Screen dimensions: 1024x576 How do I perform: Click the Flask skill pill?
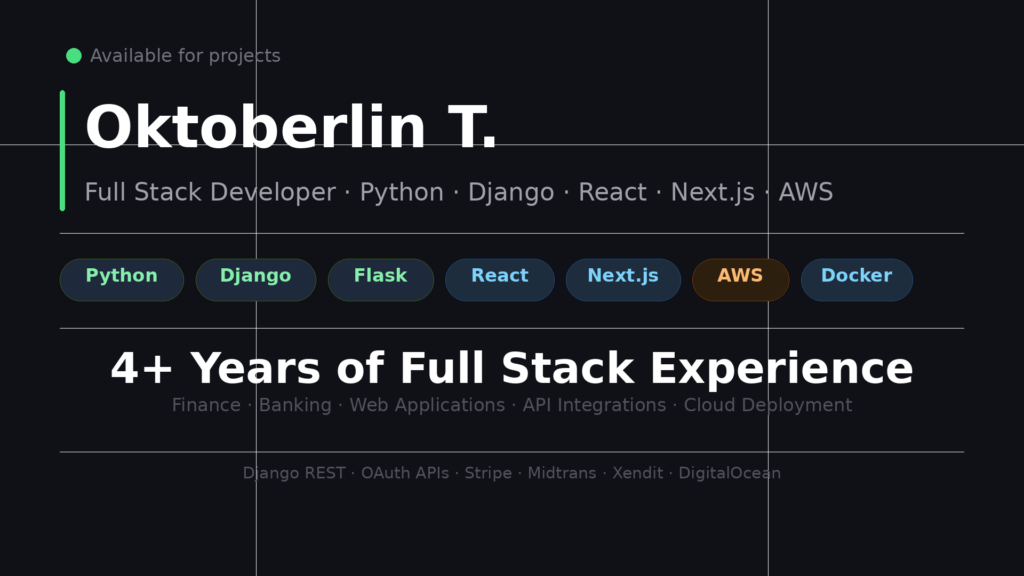pos(381,280)
